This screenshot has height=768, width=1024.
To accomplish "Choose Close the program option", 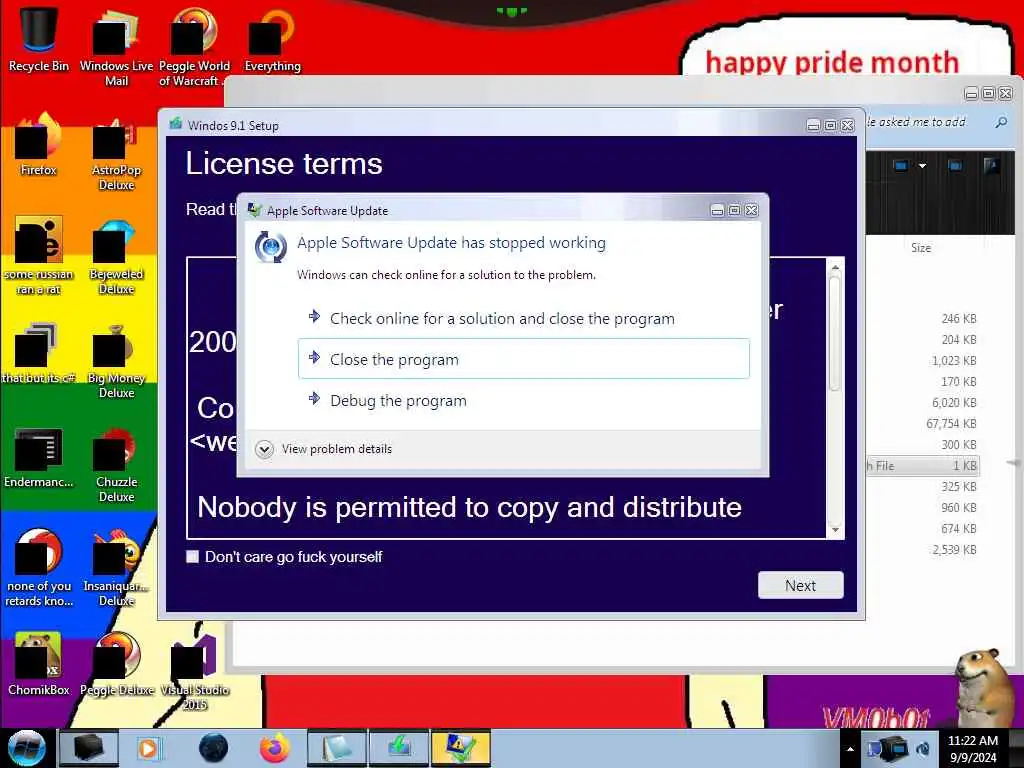I will tap(524, 359).
